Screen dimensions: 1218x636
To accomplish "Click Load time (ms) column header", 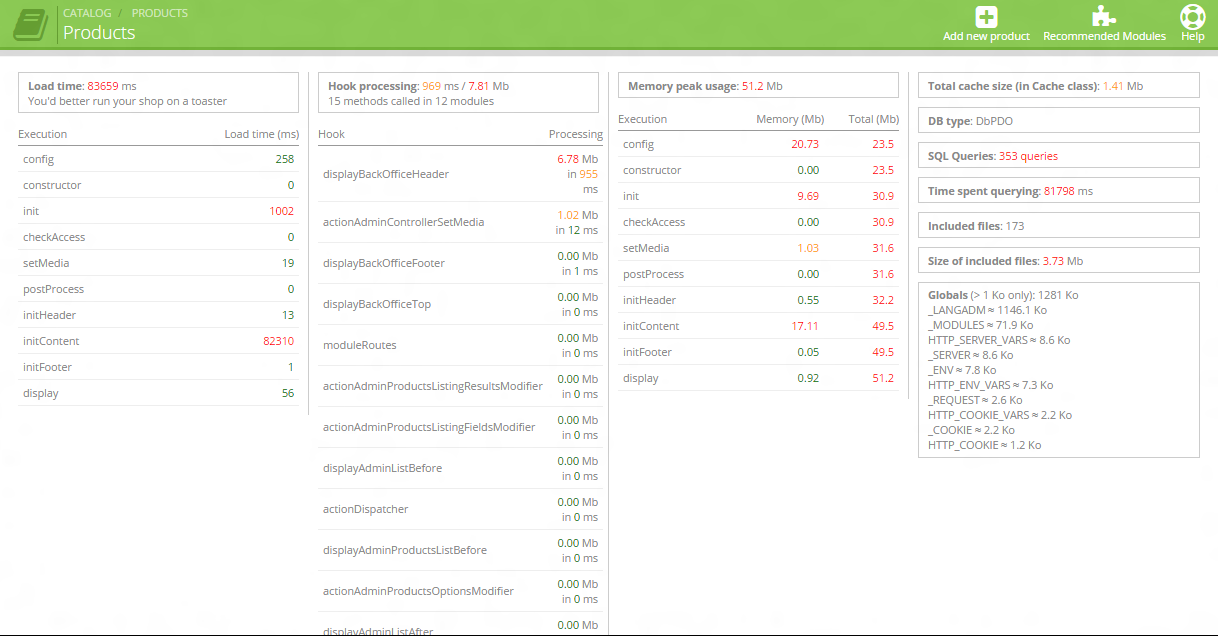I will click(x=261, y=134).
